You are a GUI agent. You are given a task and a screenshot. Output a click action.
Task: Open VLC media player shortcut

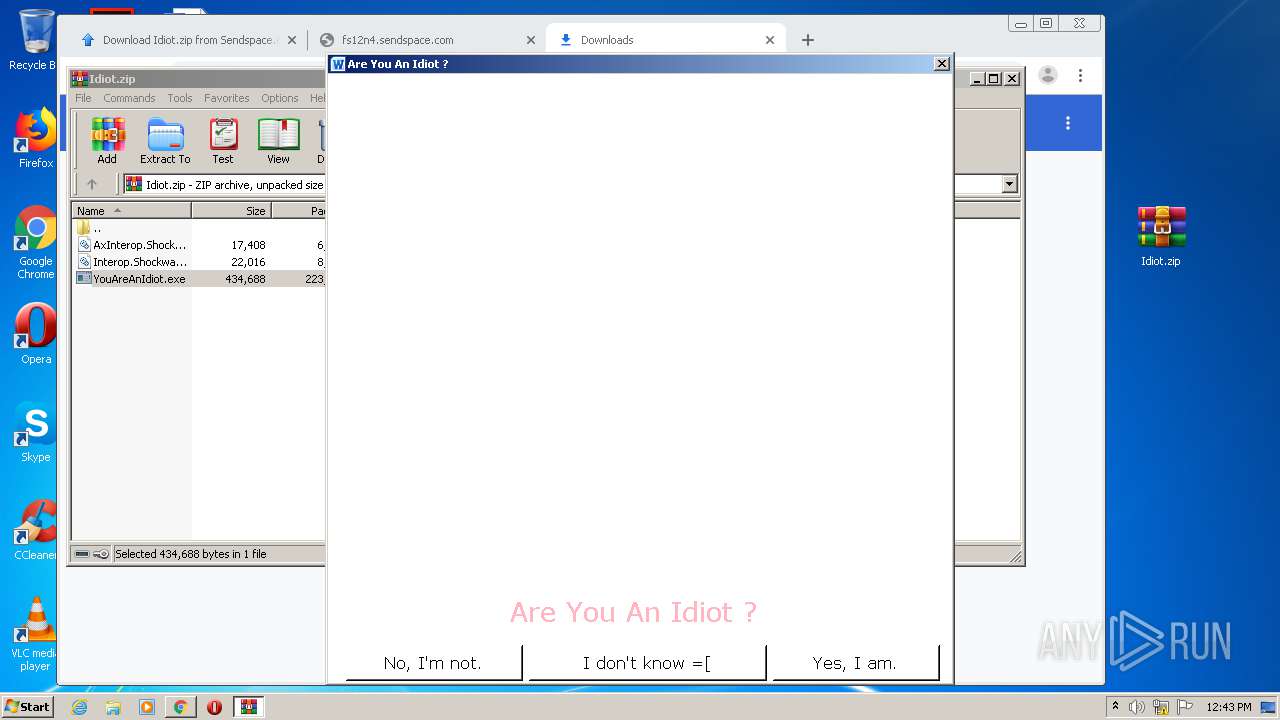coord(35,634)
